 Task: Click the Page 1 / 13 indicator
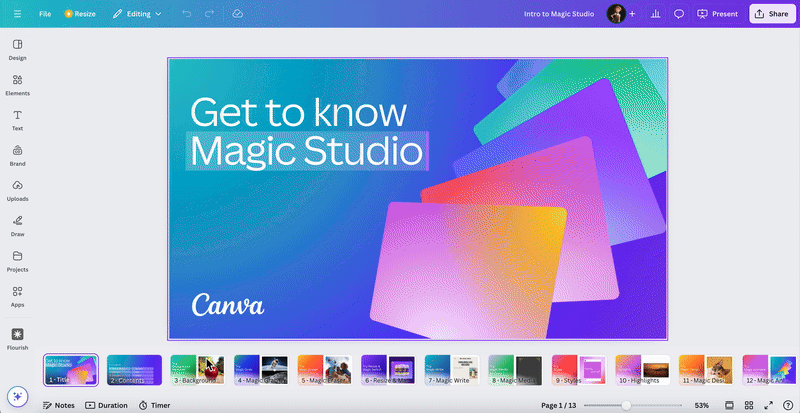558,405
